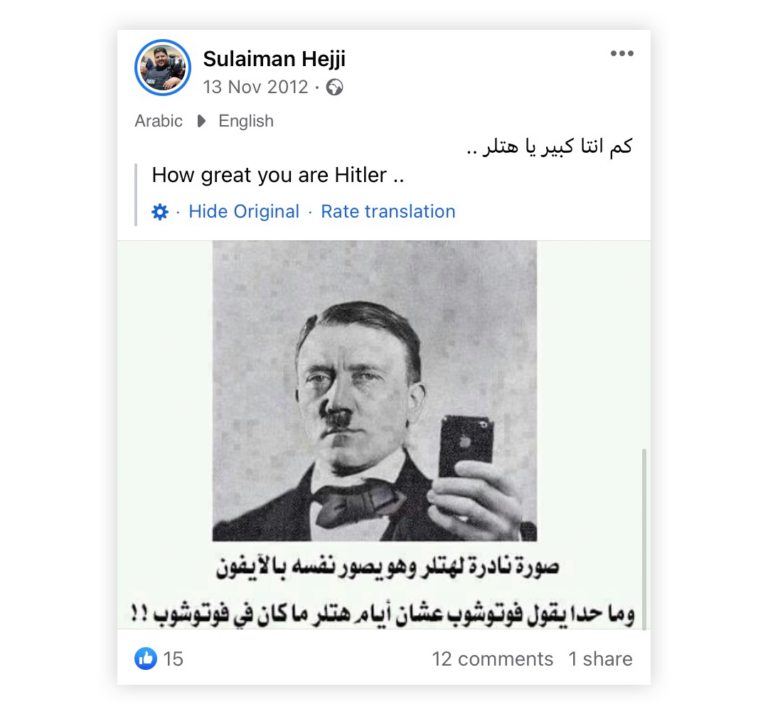Screen dimensions: 768x714
Task: Click Hide Original link
Action: (244, 212)
